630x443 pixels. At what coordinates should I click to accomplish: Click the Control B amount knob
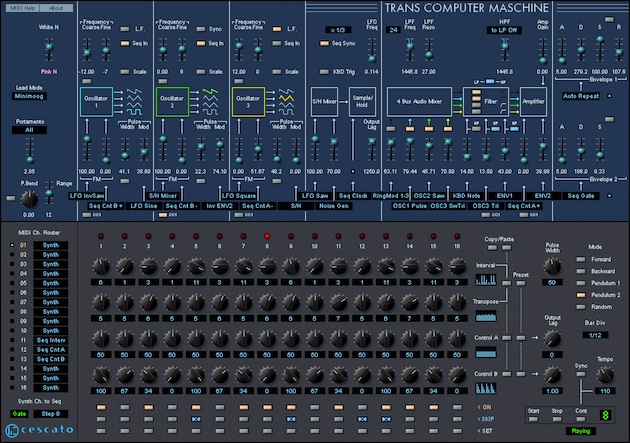point(552,375)
